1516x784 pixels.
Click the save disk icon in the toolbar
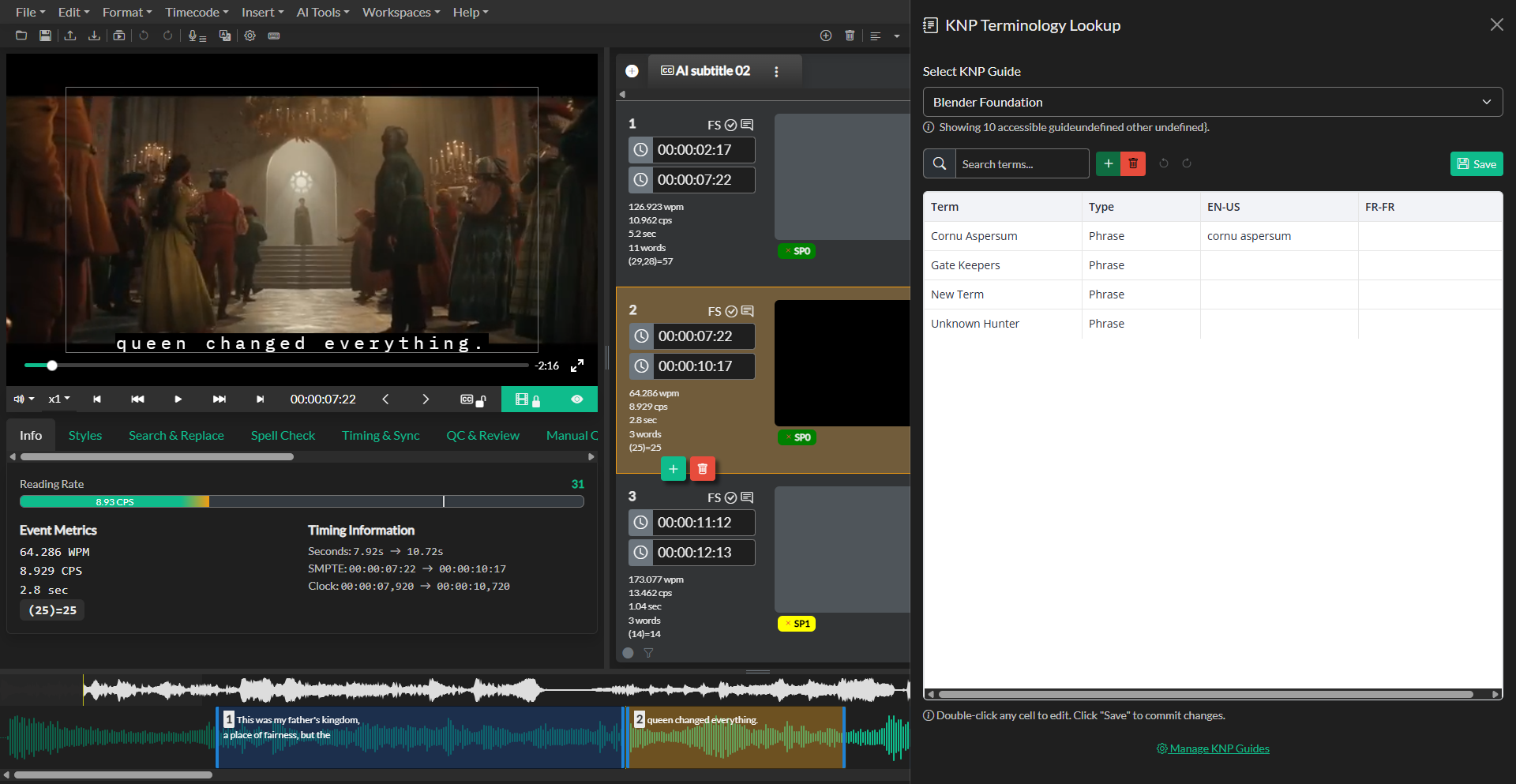(45, 36)
